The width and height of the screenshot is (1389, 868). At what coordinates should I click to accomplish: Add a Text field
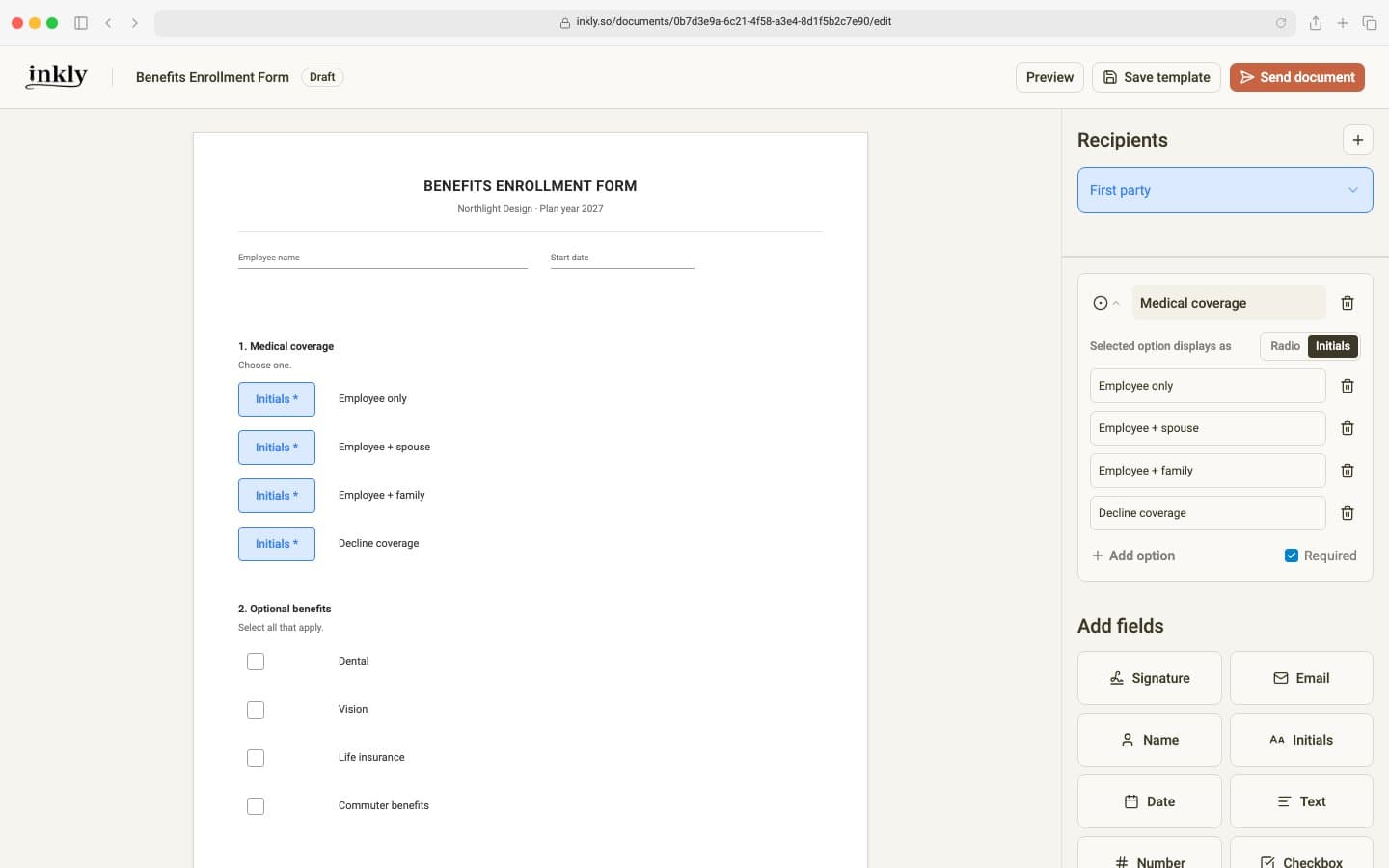pyautogui.click(x=1301, y=801)
